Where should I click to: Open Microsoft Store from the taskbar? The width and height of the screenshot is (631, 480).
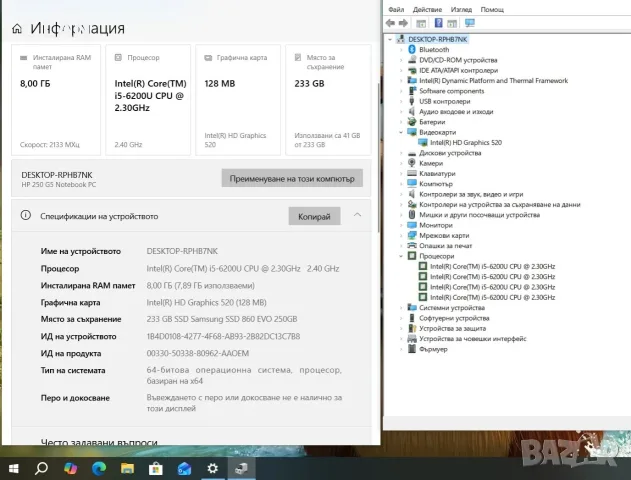[x=156, y=468]
